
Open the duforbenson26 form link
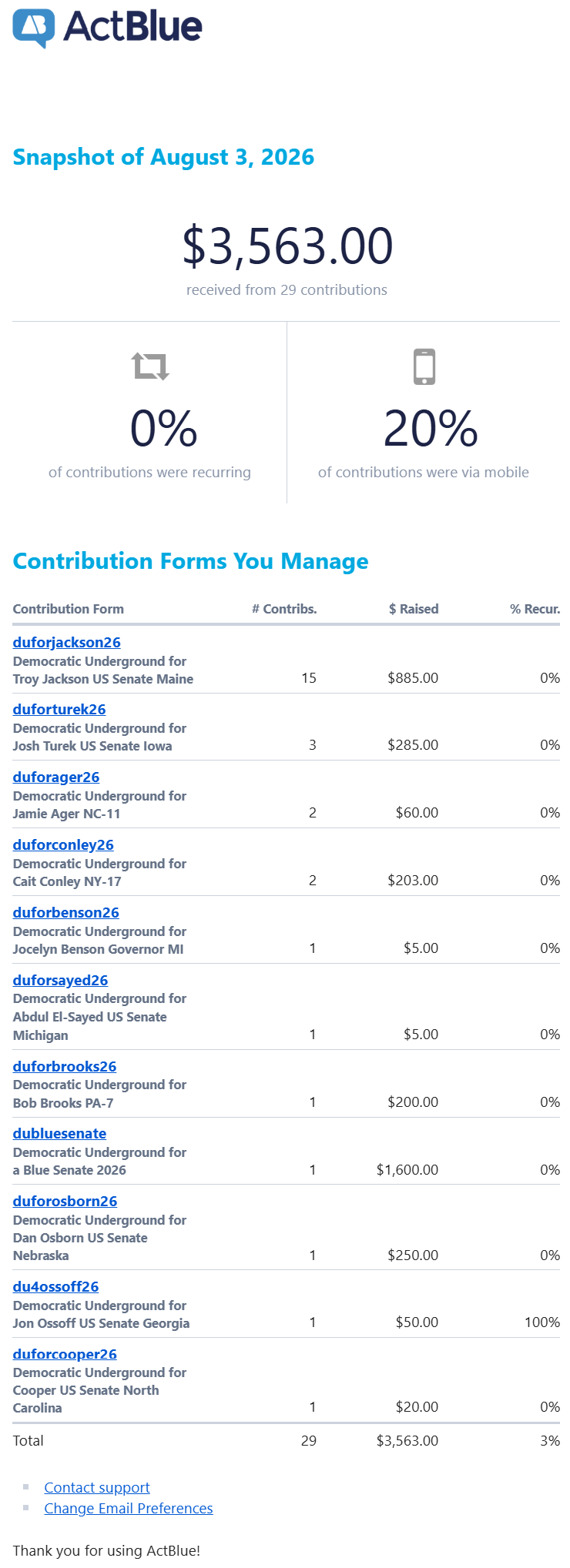click(x=66, y=912)
